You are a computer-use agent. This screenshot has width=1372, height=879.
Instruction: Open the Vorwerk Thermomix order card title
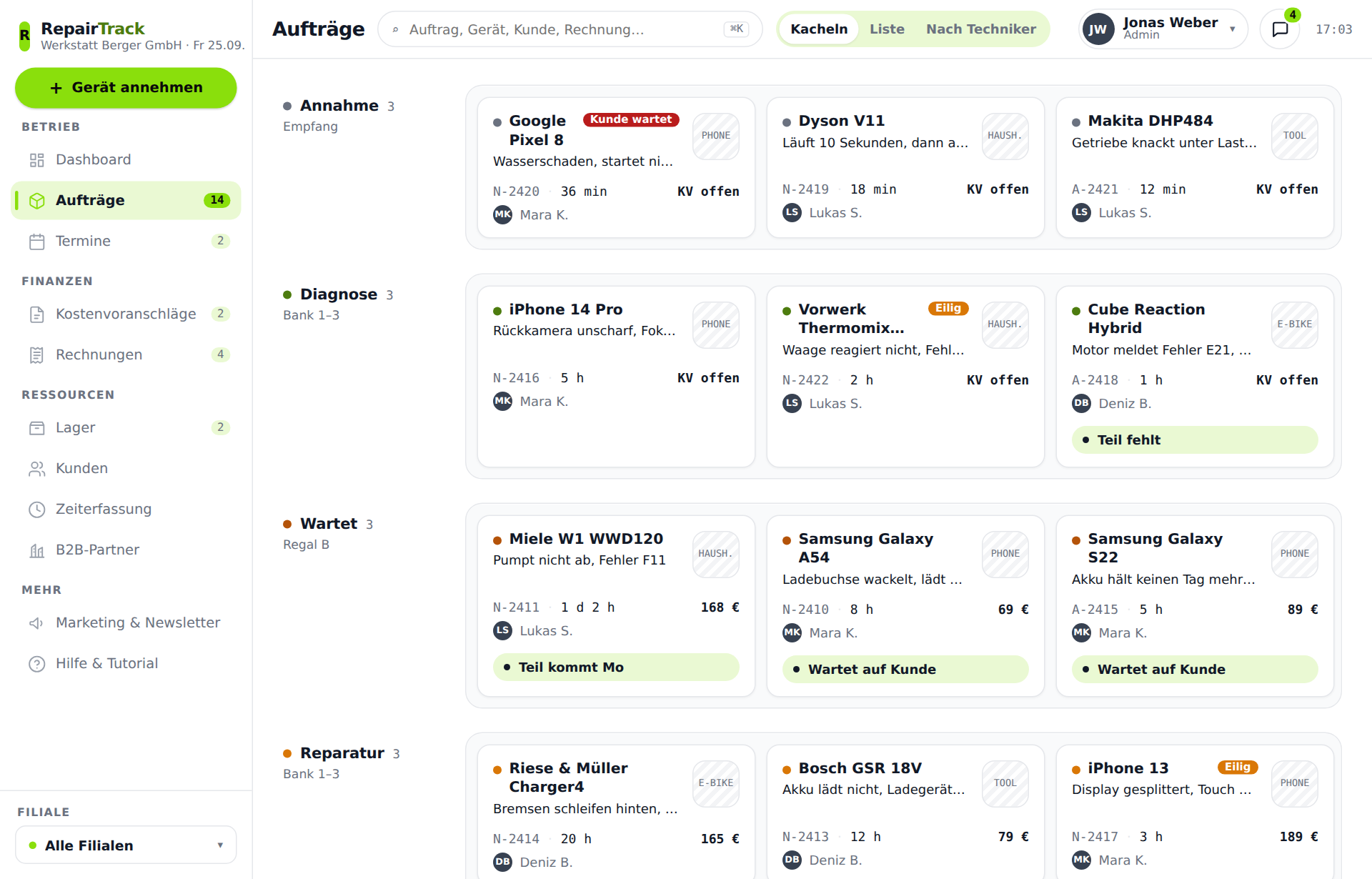[x=851, y=319]
